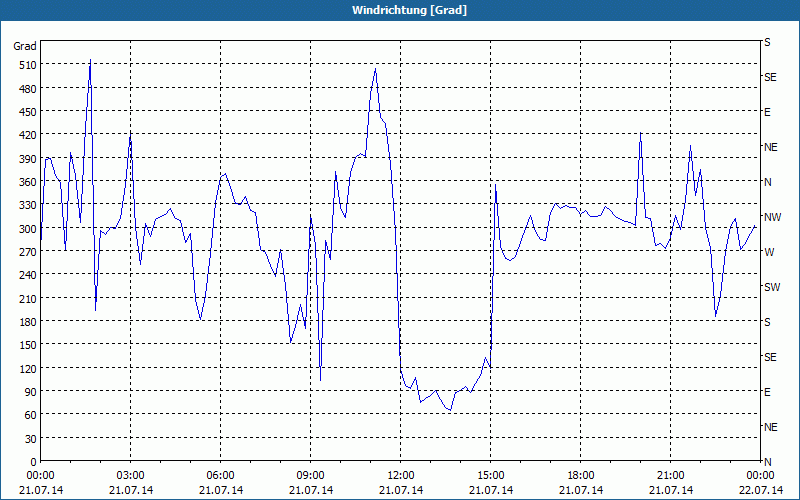Select the SW compass label
The height and width of the screenshot is (500, 800).
(772, 287)
